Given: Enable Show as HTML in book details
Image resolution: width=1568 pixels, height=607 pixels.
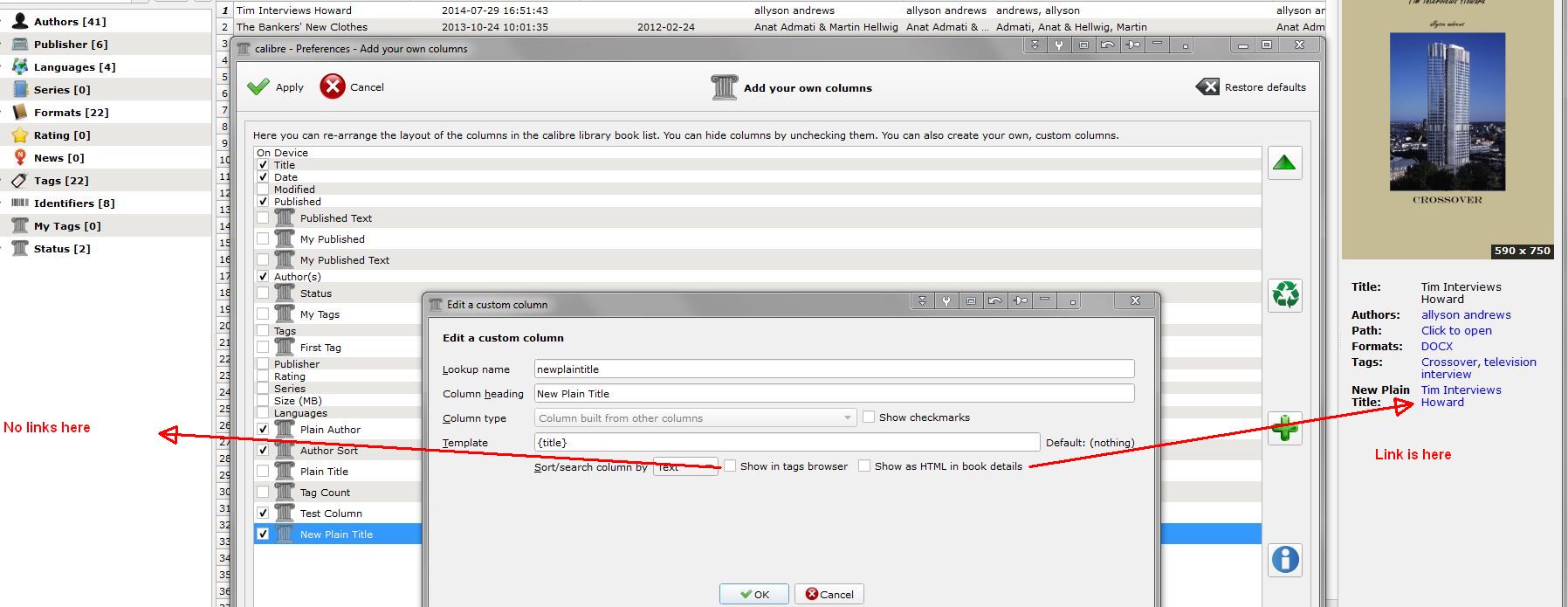Looking at the screenshot, I should pyautogui.click(x=864, y=466).
